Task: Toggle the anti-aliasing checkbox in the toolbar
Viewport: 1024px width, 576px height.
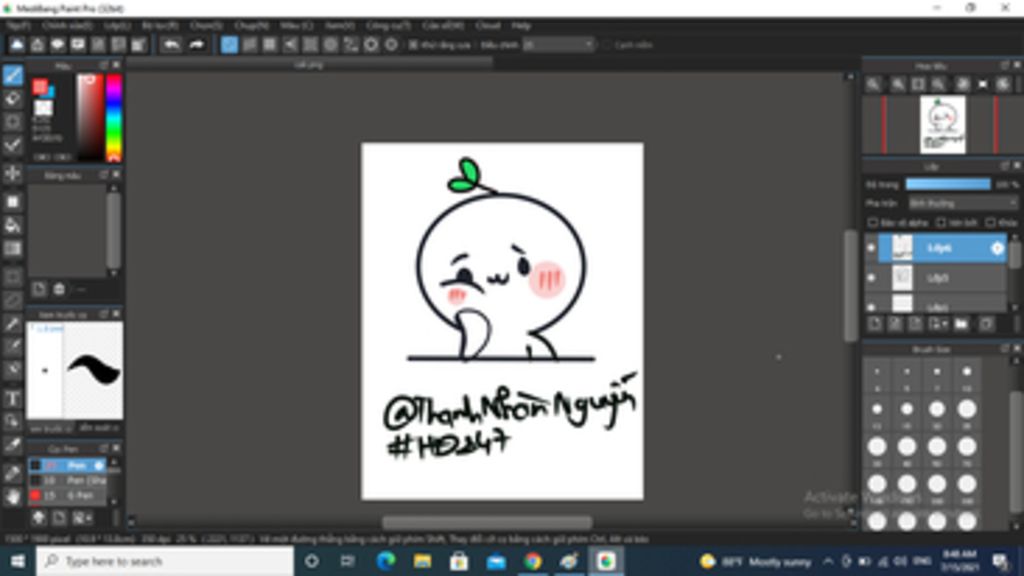Action: (x=413, y=45)
